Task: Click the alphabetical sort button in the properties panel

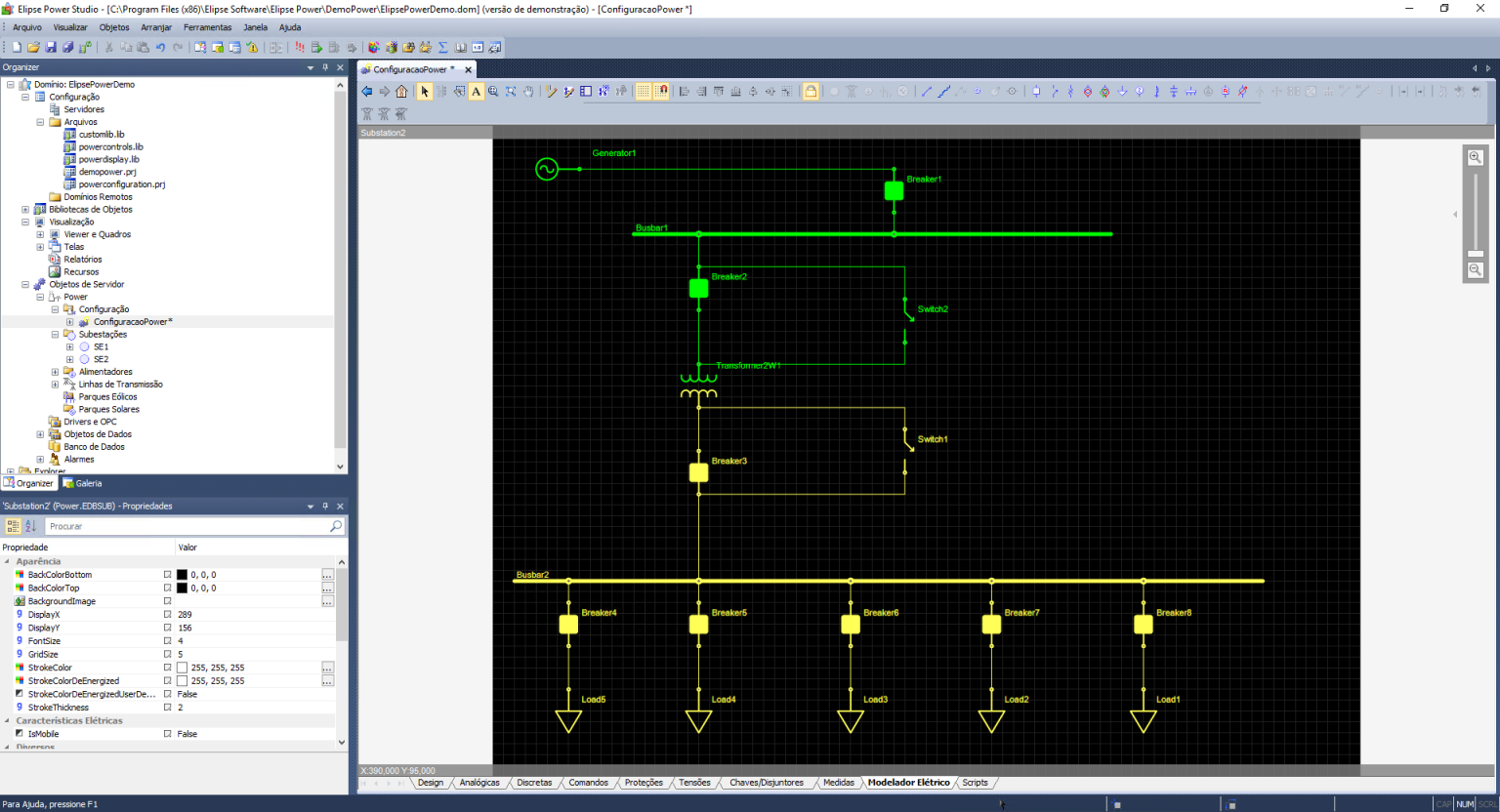Action: coord(30,526)
